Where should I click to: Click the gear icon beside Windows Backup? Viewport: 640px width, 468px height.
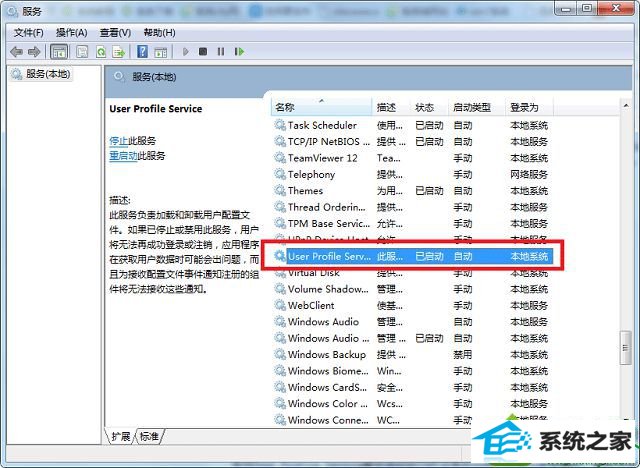[280, 354]
